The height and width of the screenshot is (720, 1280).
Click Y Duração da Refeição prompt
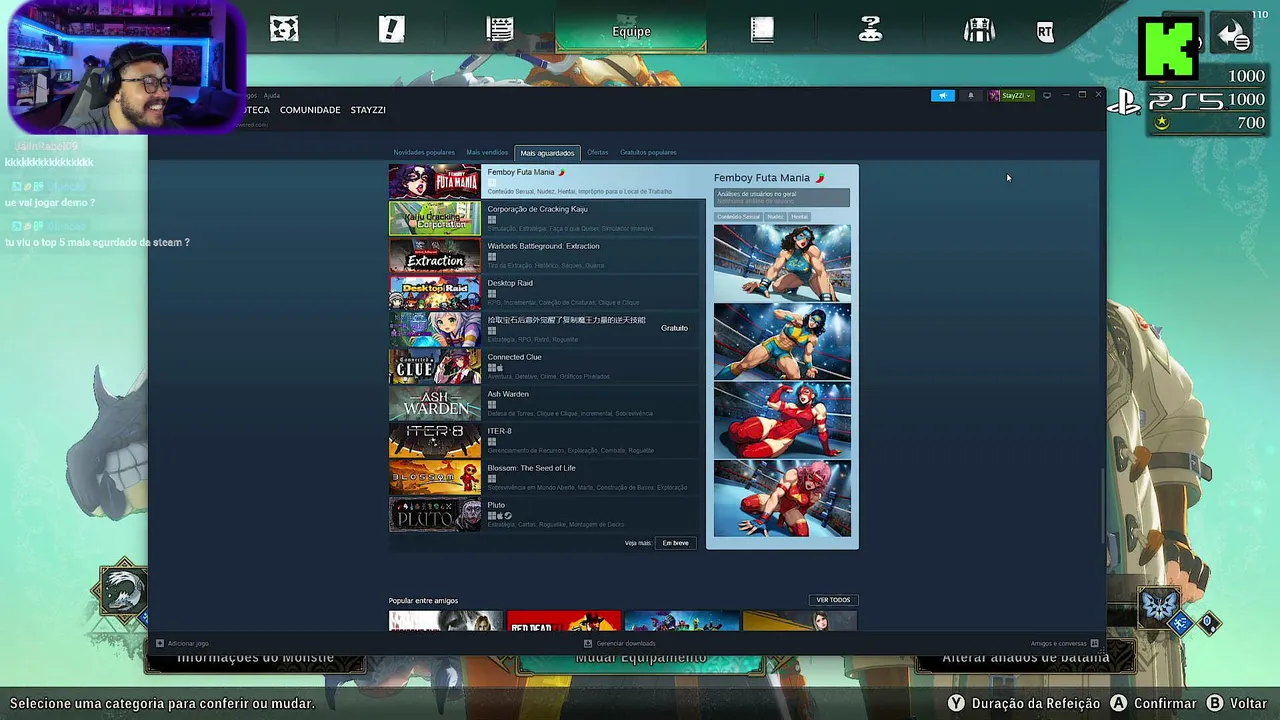[x=1024, y=703]
